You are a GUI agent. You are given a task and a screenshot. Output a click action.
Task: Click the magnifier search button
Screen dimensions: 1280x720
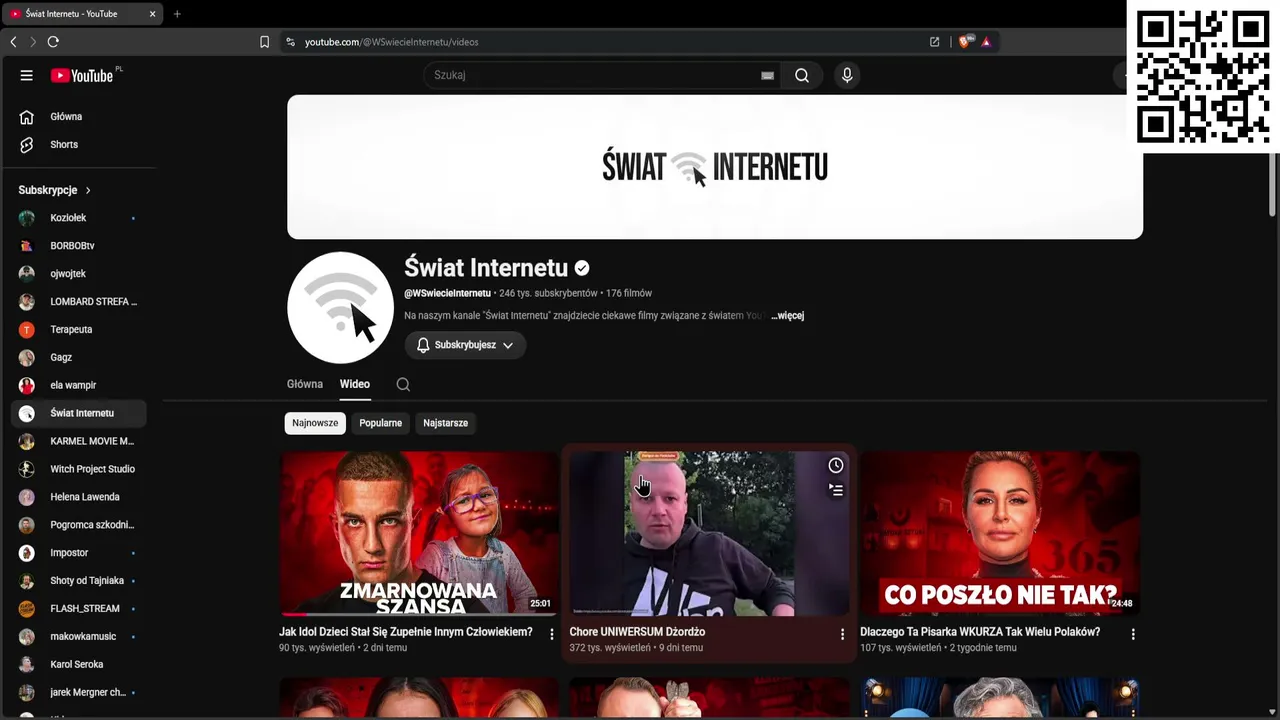pos(802,75)
